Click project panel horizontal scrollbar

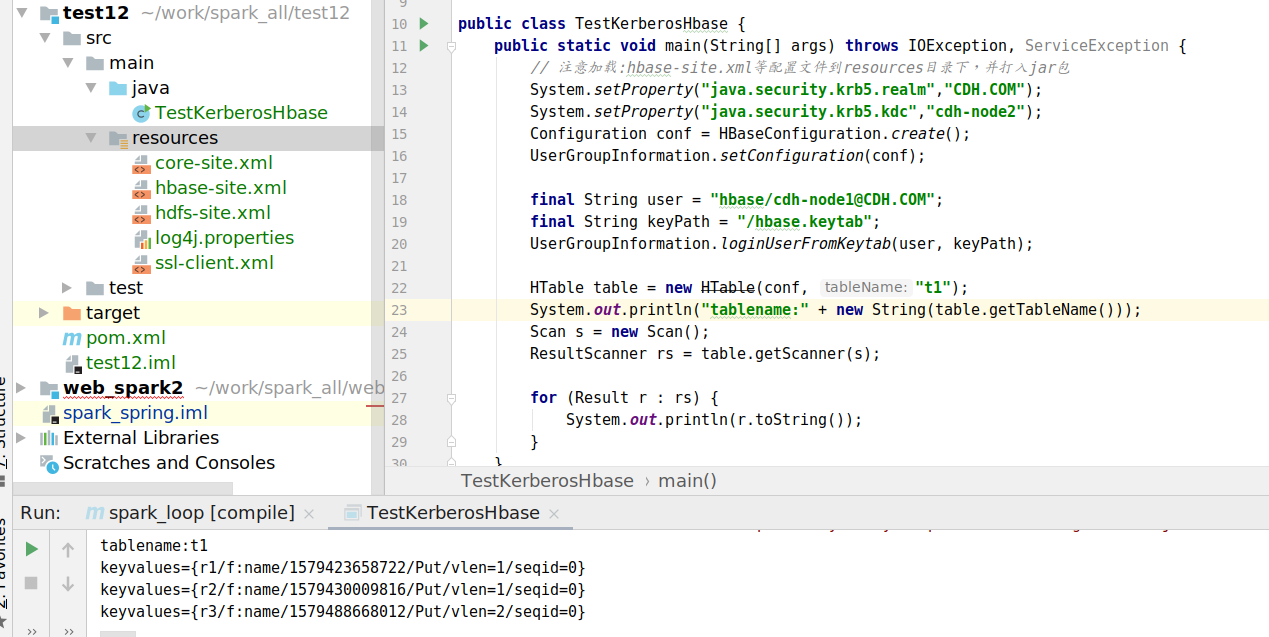122,489
